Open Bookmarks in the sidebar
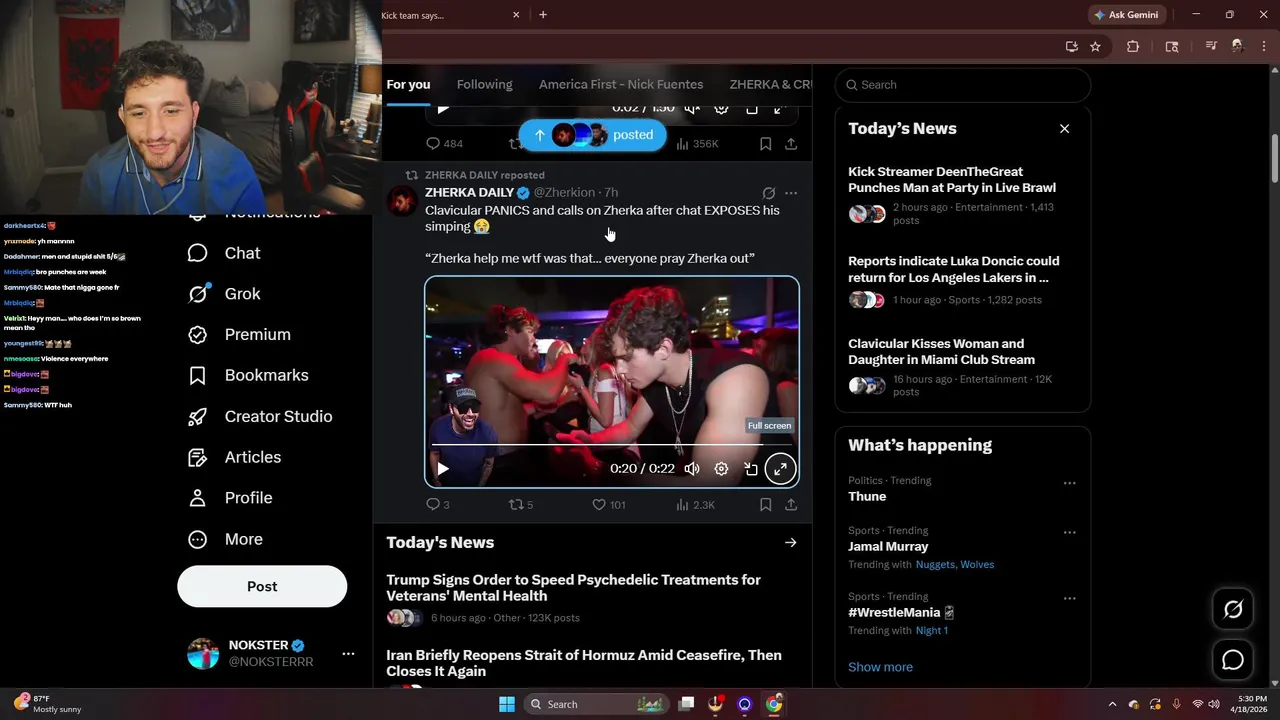This screenshot has width=1280, height=720. tap(248, 375)
